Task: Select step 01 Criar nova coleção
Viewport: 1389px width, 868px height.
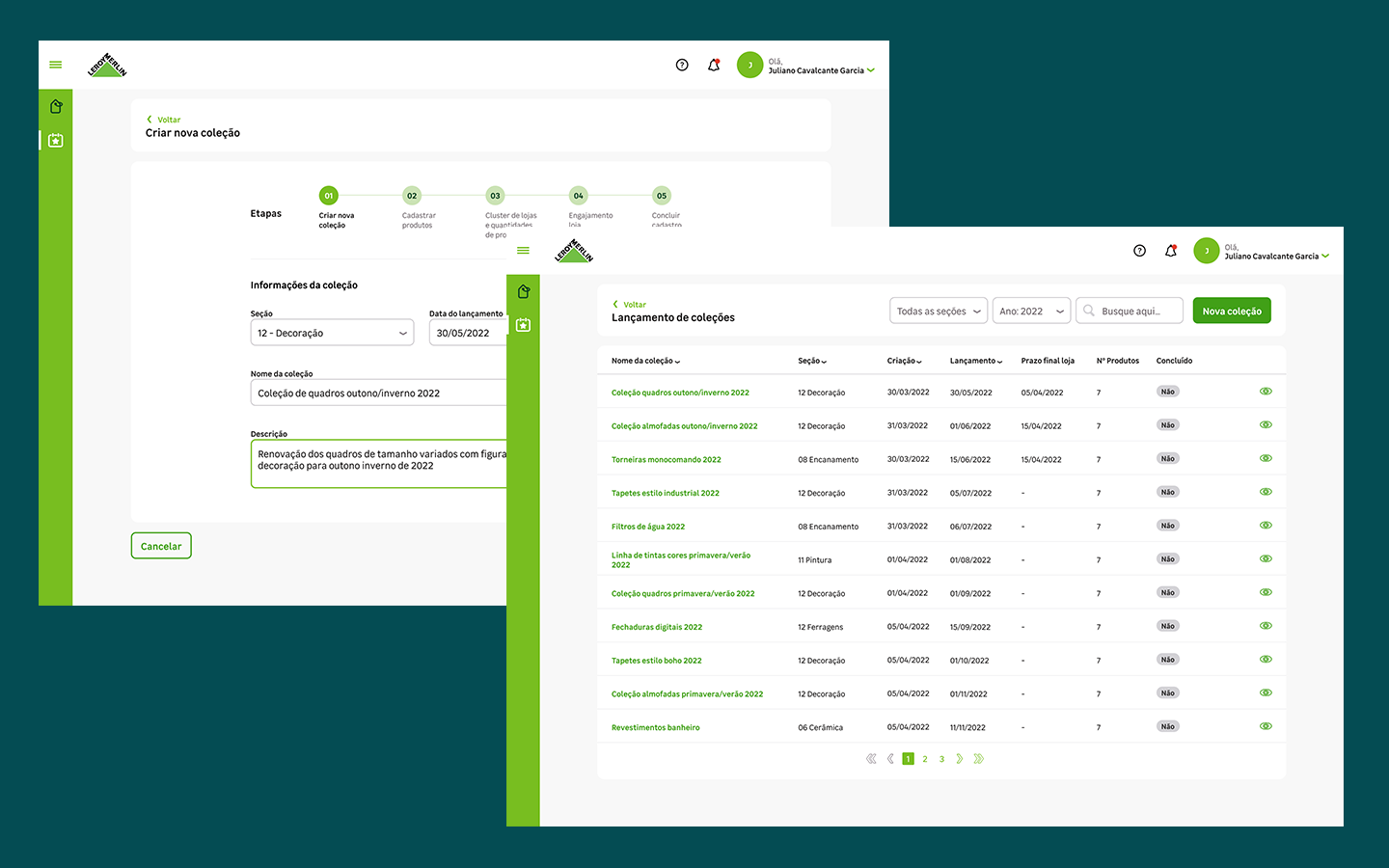Action: pyautogui.click(x=329, y=196)
